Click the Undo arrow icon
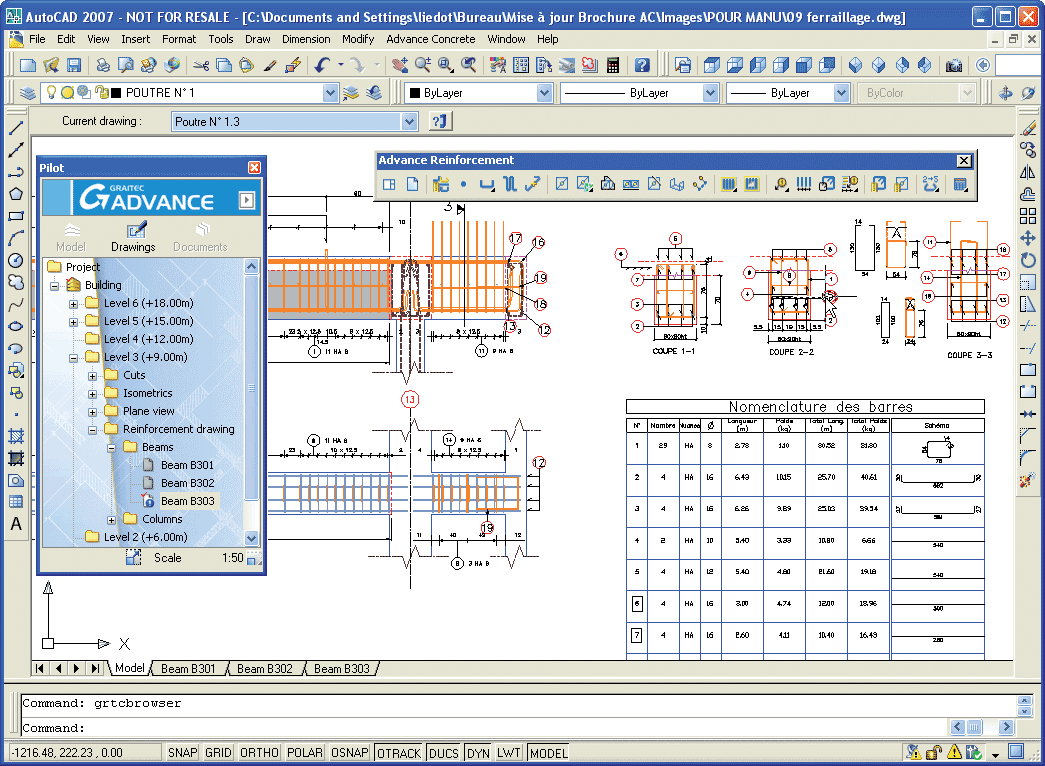This screenshot has width=1045, height=766. [323, 65]
